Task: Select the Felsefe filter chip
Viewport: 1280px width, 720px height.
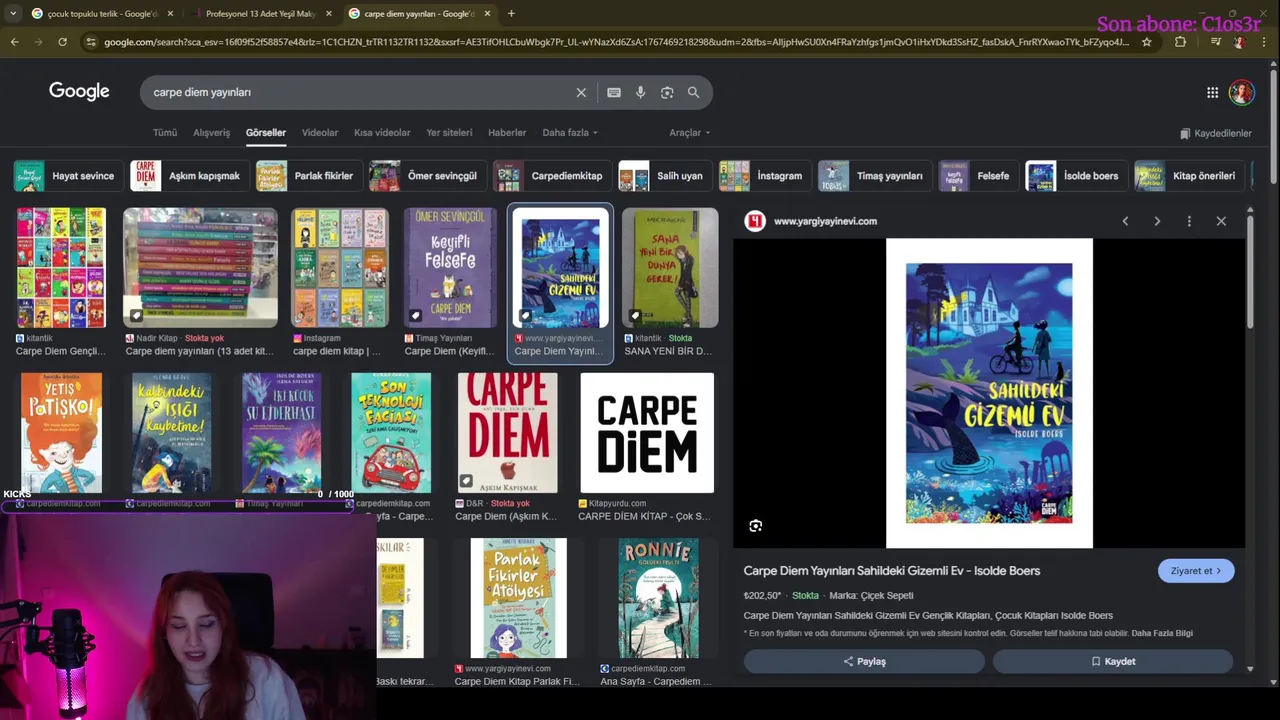Action: [978, 176]
